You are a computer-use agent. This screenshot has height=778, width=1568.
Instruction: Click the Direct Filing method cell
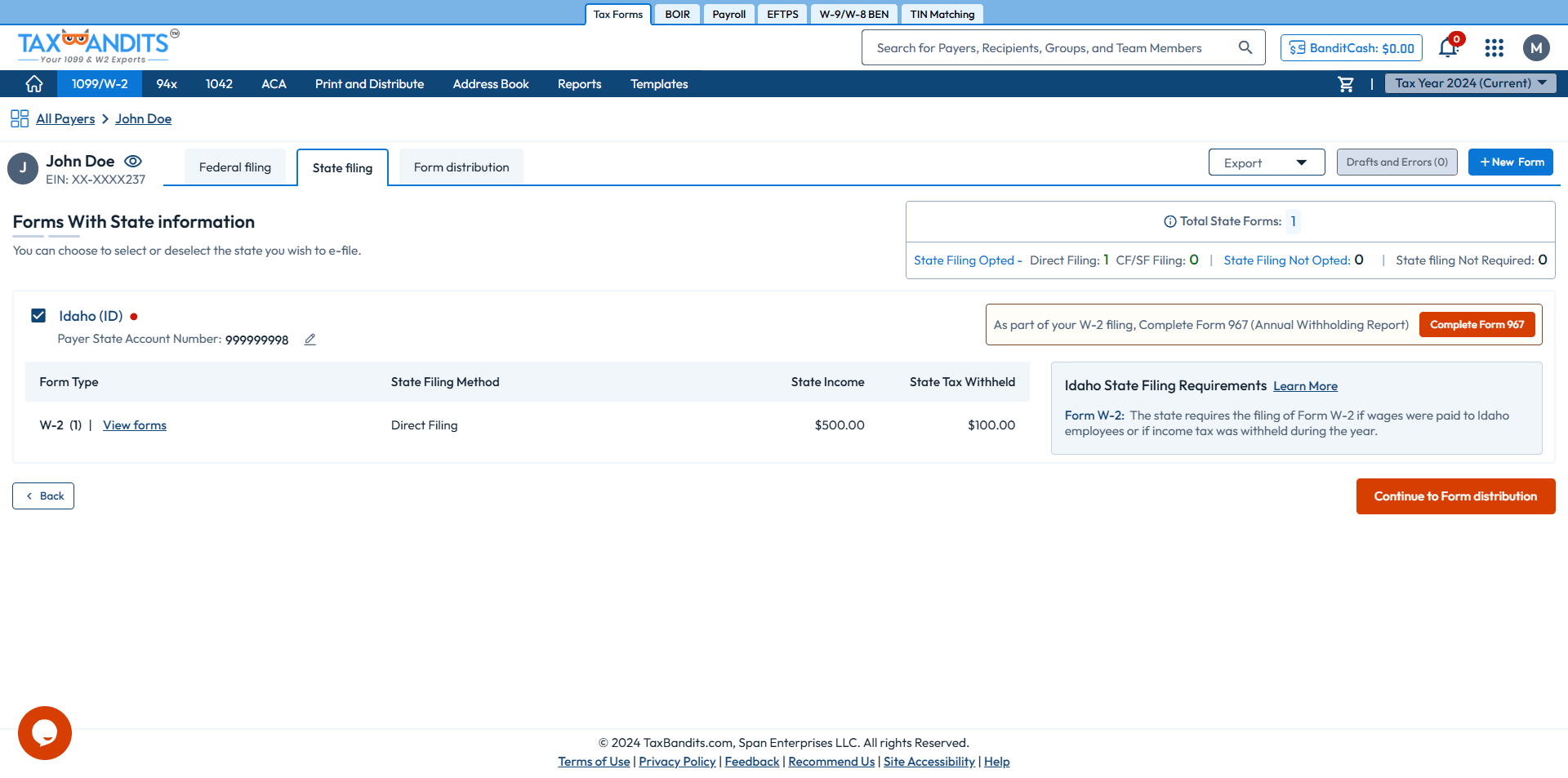(x=424, y=425)
